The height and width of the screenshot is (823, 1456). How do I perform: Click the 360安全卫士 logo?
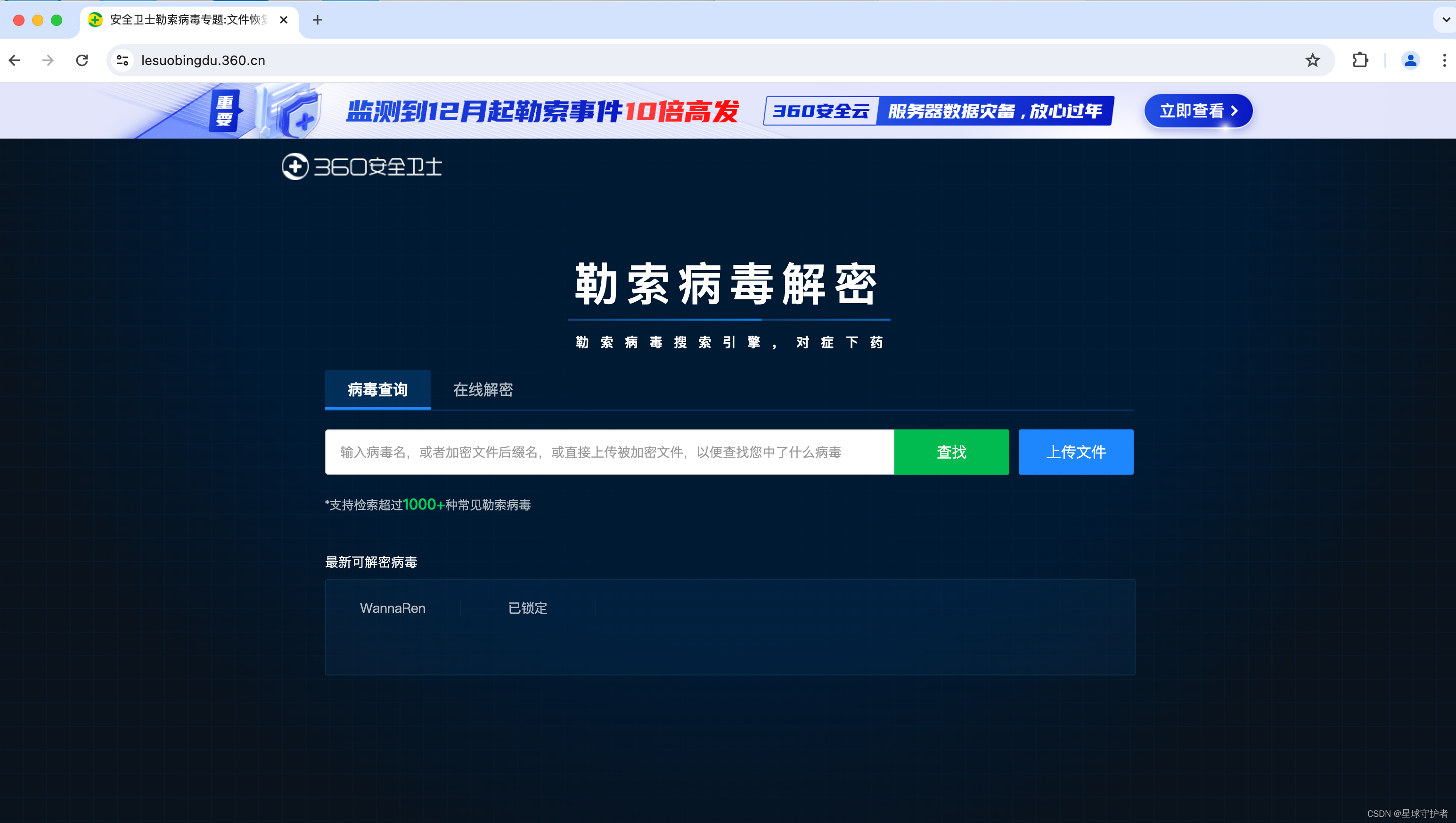pyautogui.click(x=362, y=167)
